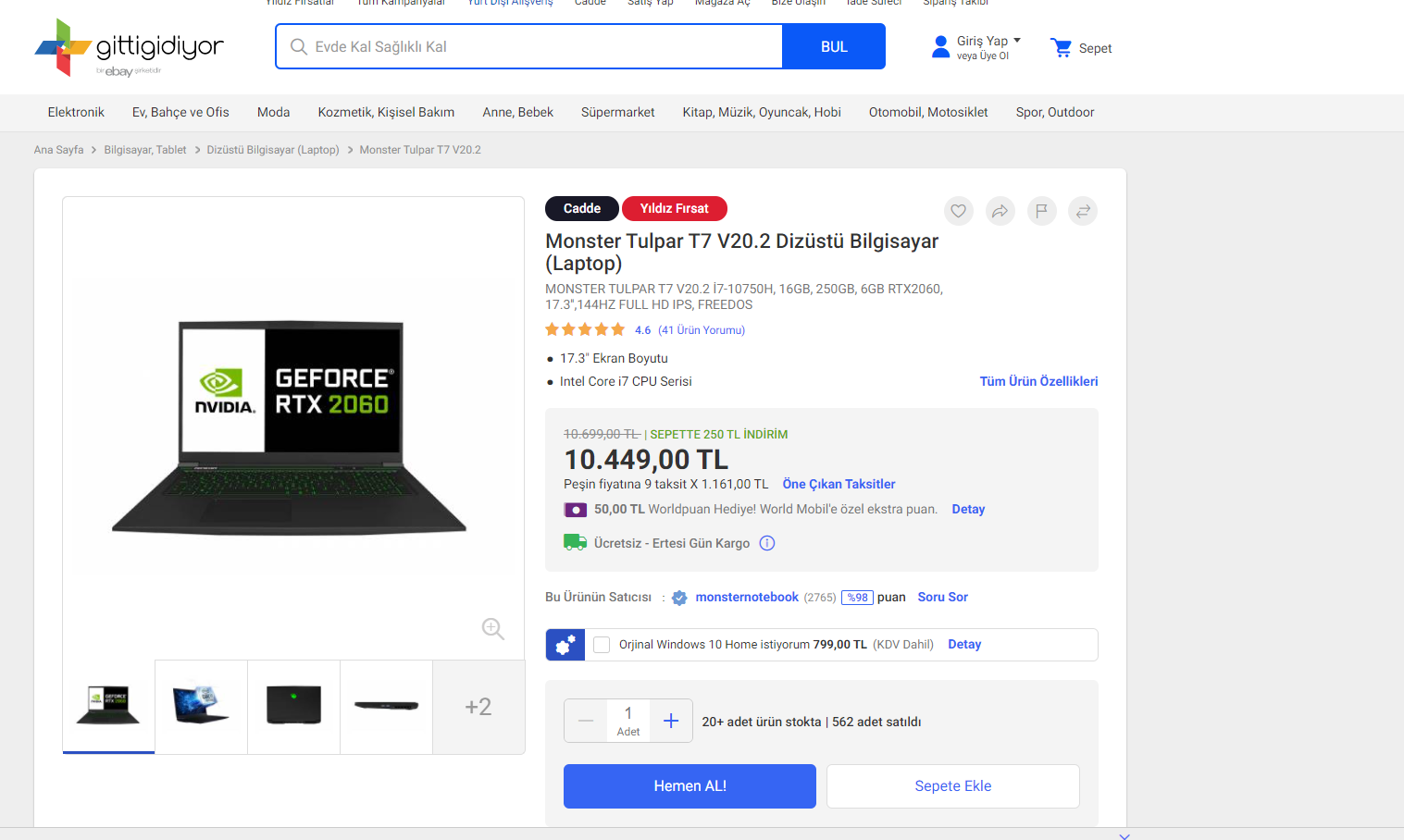Click the Soru Sor link

[x=942, y=597]
